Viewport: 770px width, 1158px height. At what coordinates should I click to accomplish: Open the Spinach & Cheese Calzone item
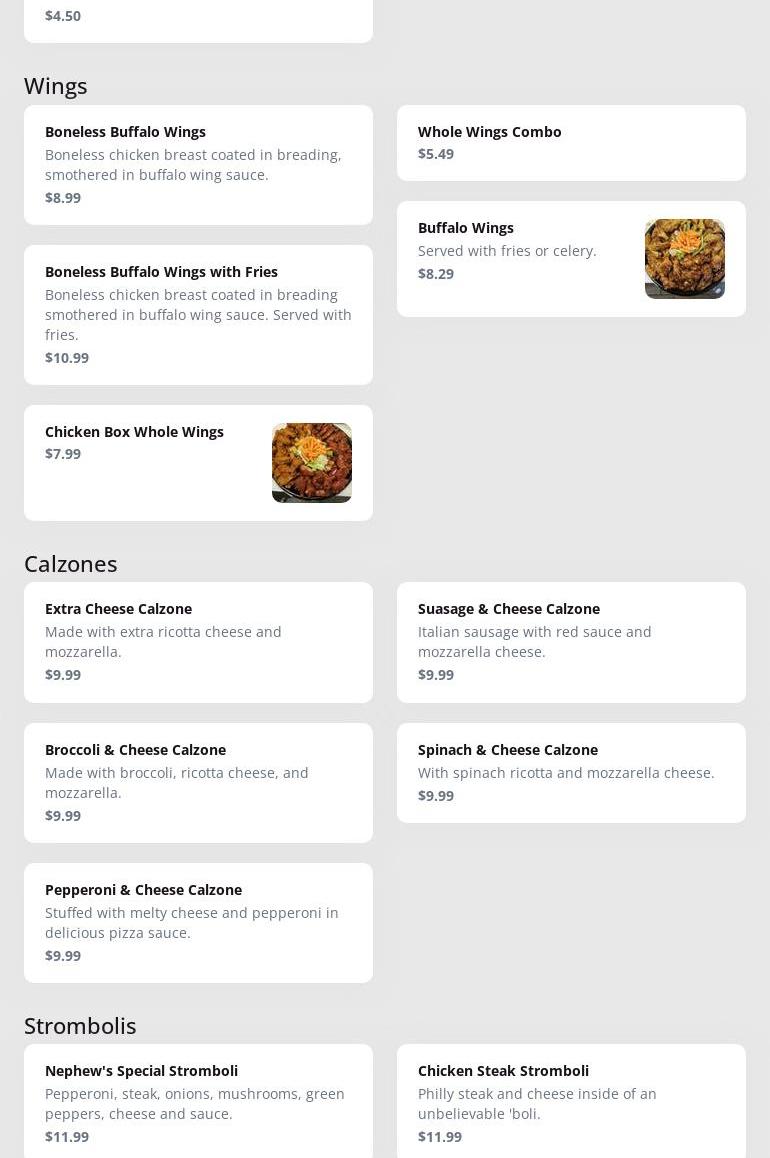[x=571, y=772]
